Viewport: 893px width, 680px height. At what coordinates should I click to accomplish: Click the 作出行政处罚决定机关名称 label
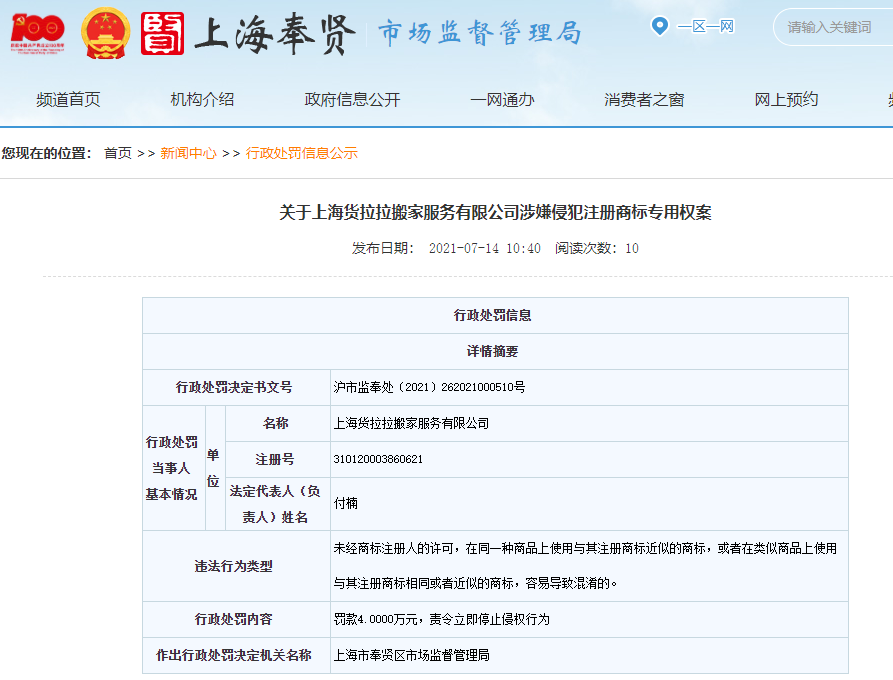pos(234,655)
